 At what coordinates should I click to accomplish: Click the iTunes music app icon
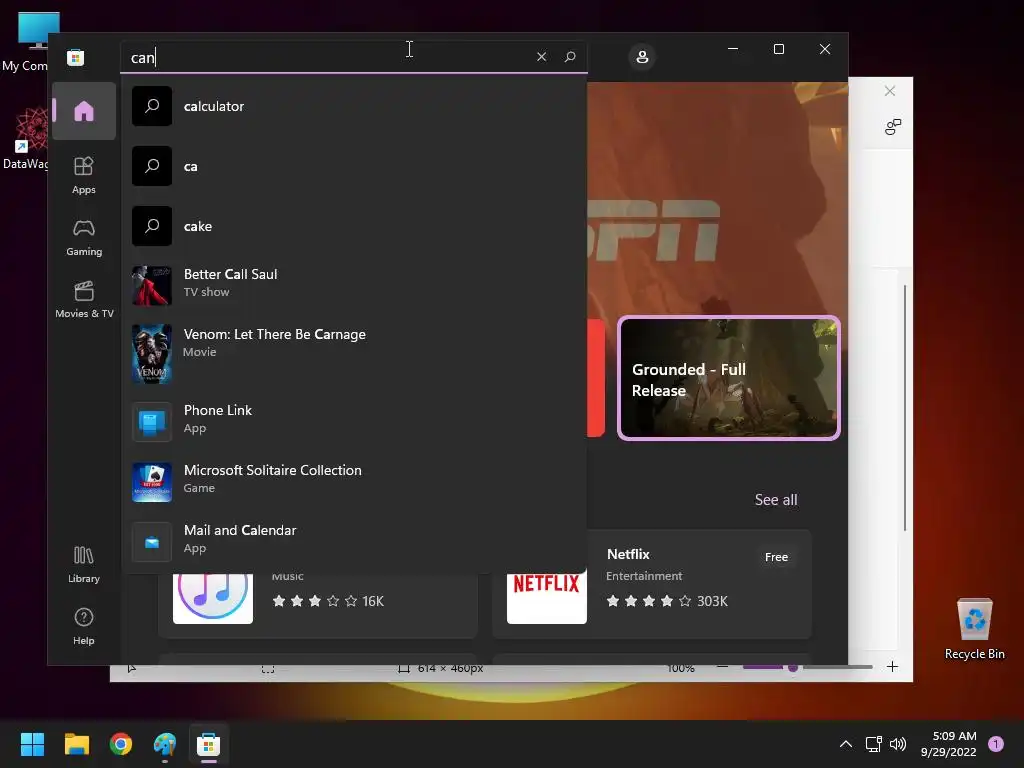coord(213,599)
